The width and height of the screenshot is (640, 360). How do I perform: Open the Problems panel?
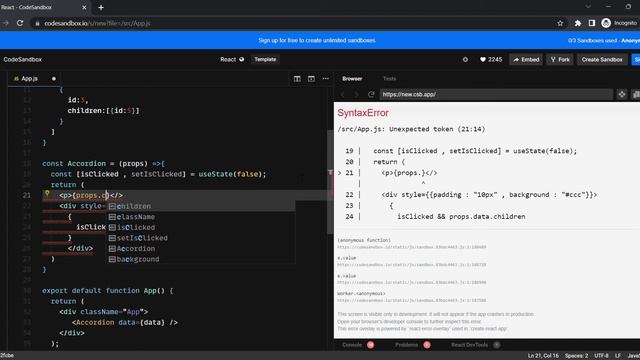(x=406, y=345)
